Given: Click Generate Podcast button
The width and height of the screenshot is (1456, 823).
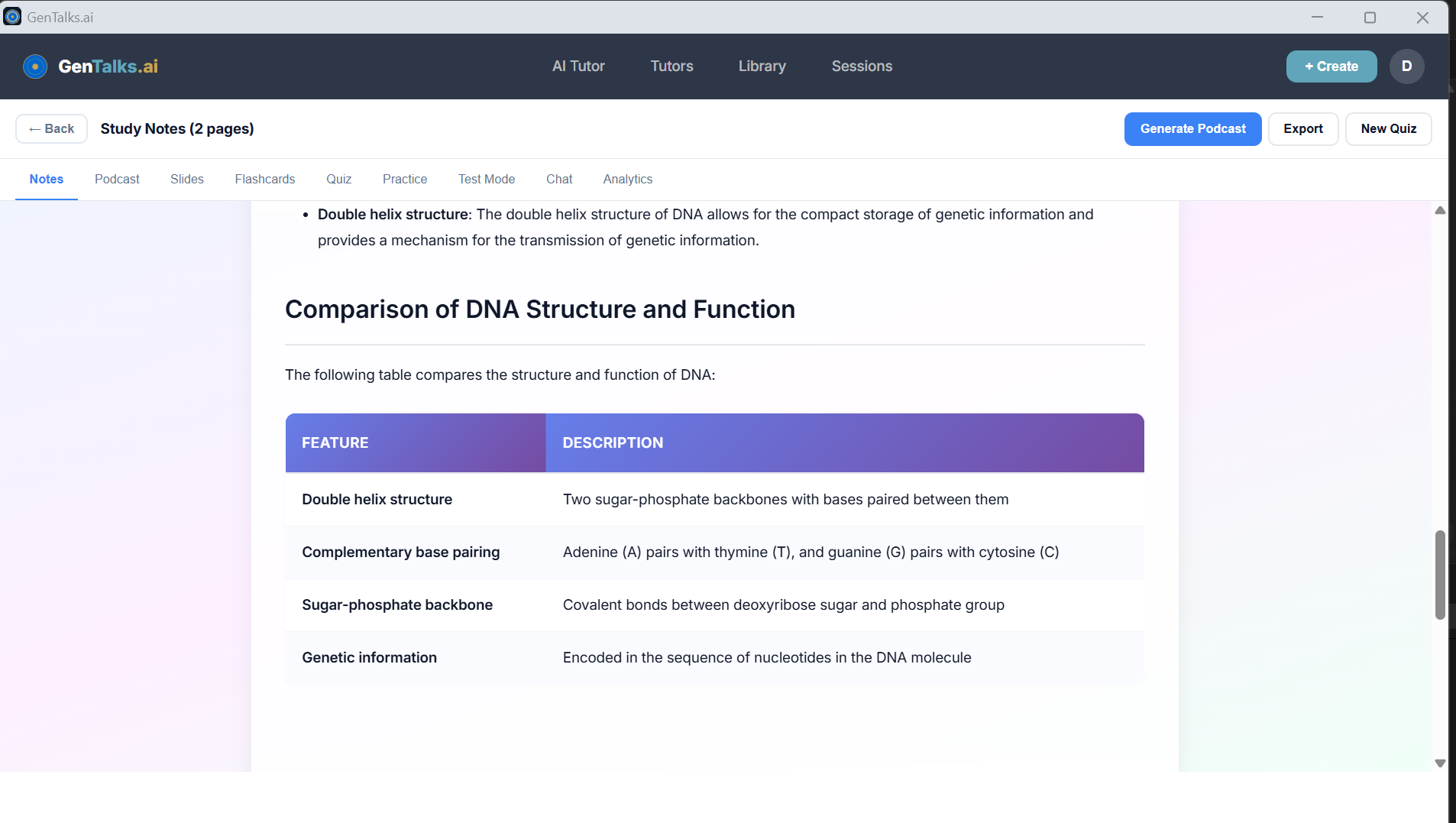Looking at the screenshot, I should click(1192, 128).
